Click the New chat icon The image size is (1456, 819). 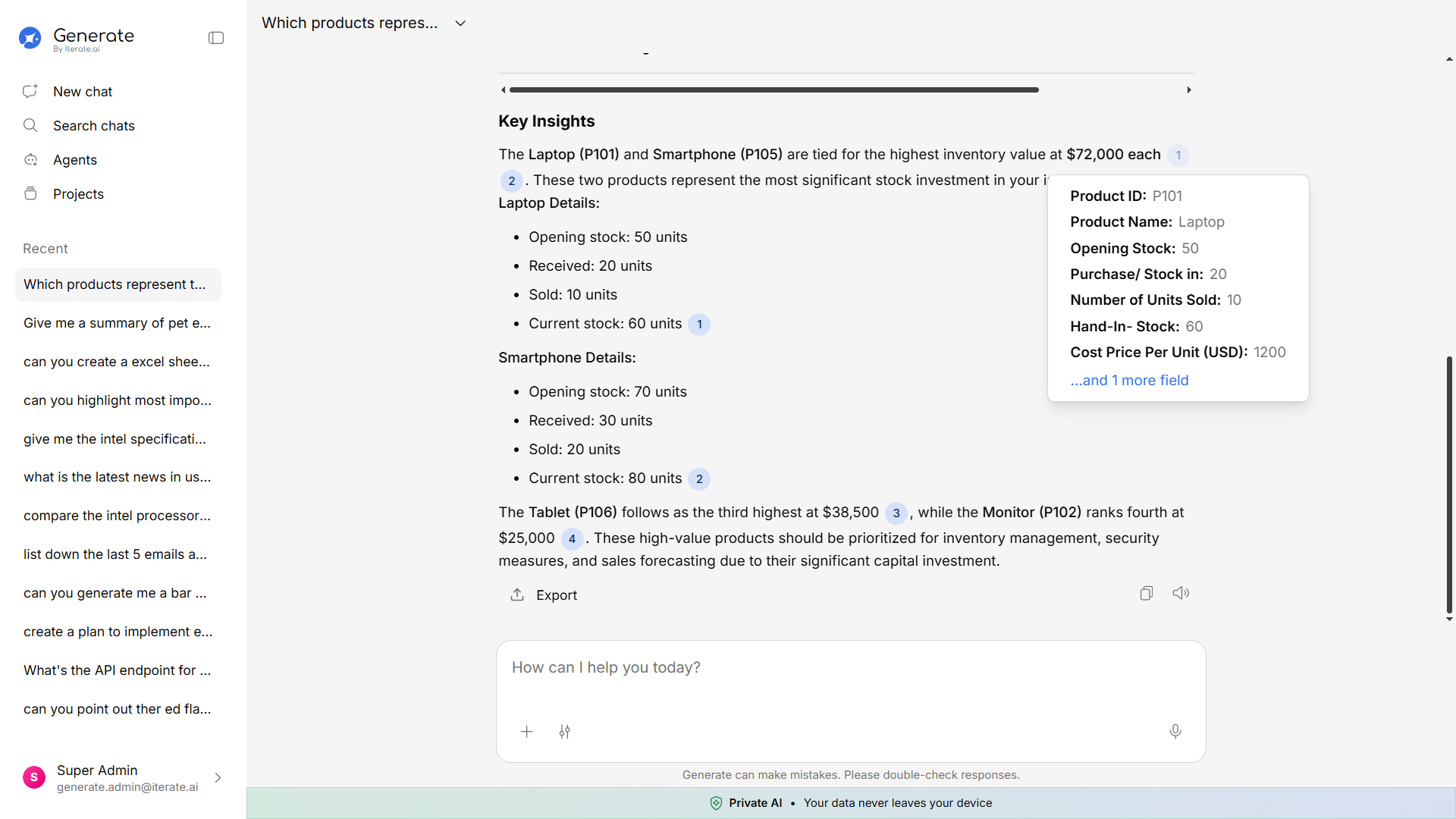point(30,92)
